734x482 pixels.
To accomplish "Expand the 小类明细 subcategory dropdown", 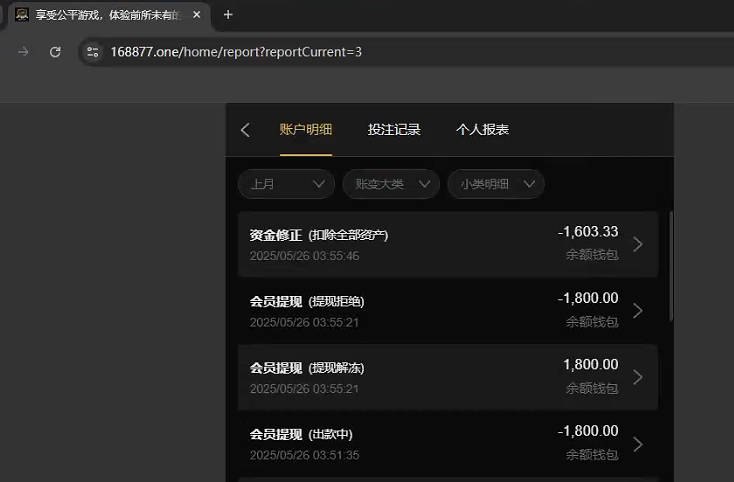I will 496,184.
